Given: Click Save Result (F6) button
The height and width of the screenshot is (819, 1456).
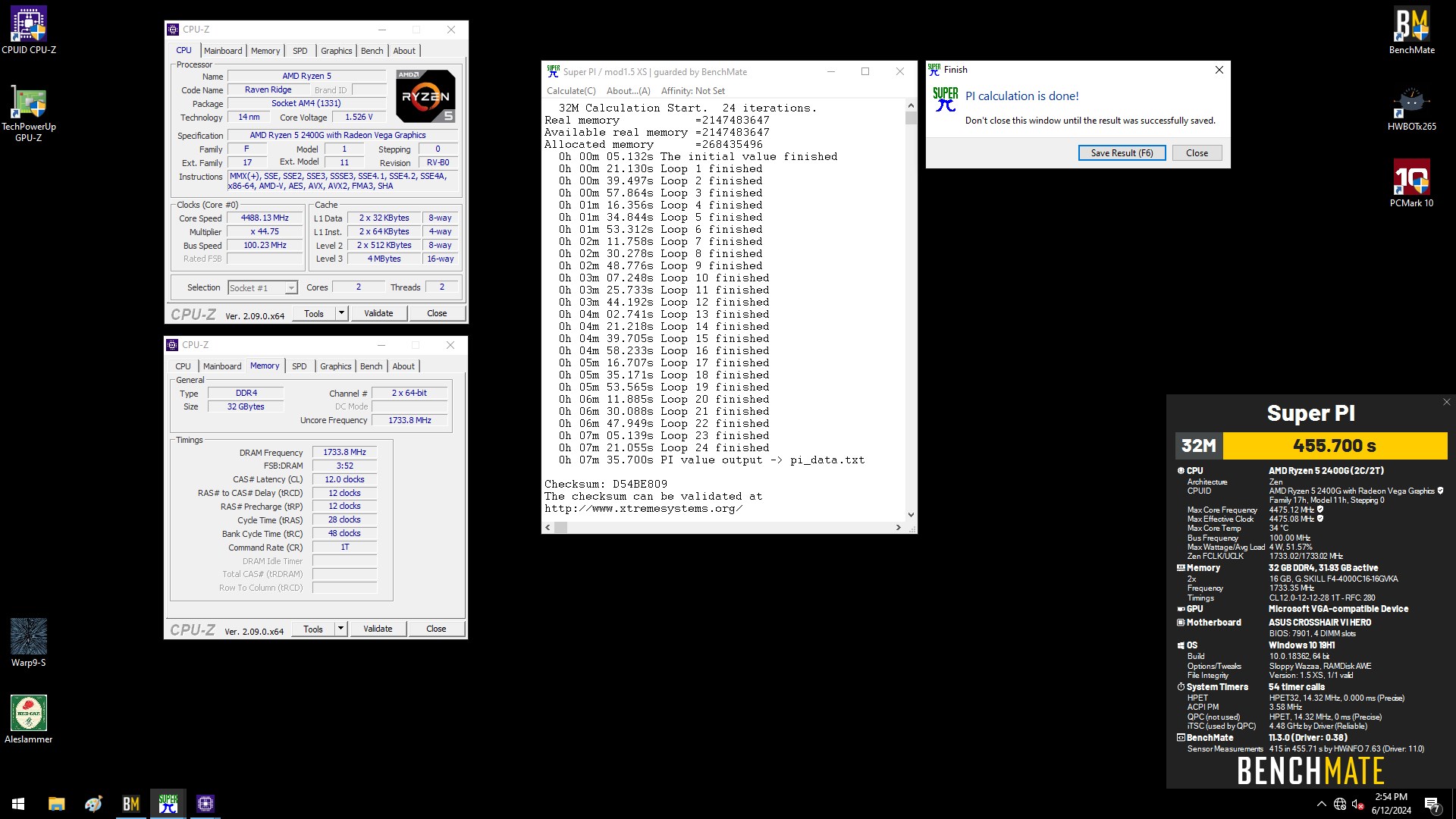Looking at the screenshot, I should tap(1122, 153).
